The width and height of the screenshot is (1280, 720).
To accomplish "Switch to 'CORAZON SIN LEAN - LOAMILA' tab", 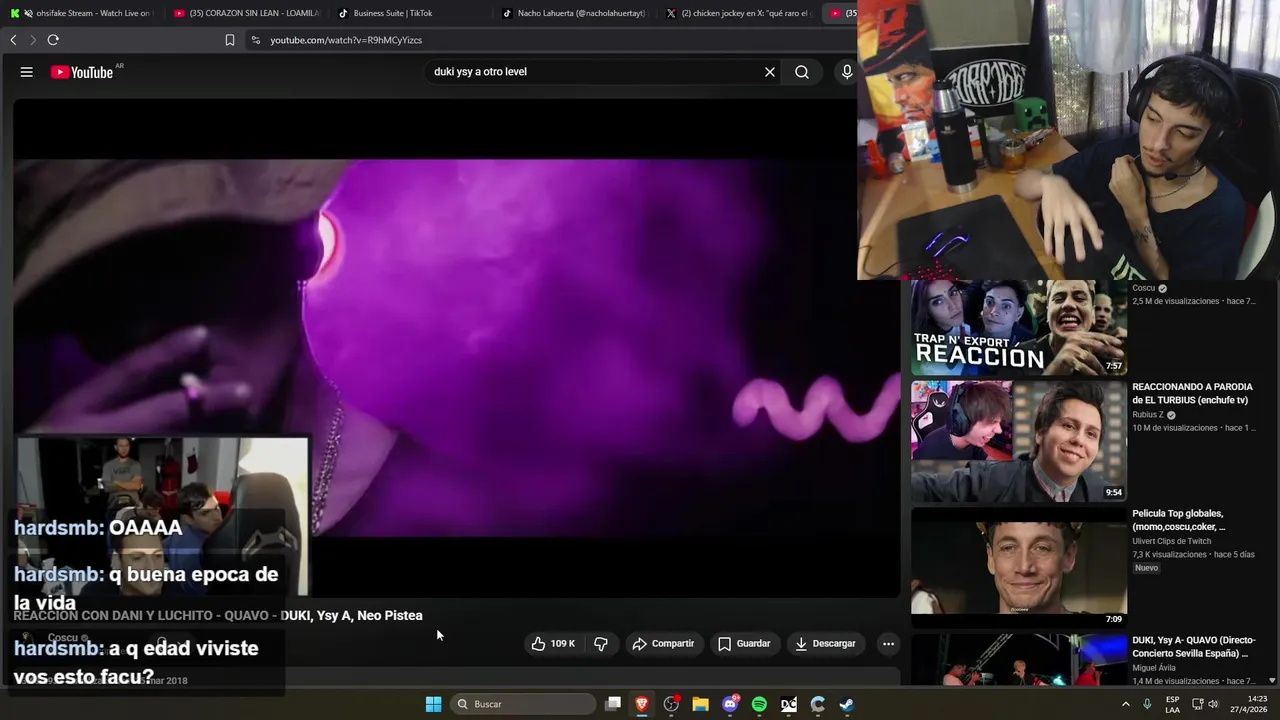I will [246, 13].
